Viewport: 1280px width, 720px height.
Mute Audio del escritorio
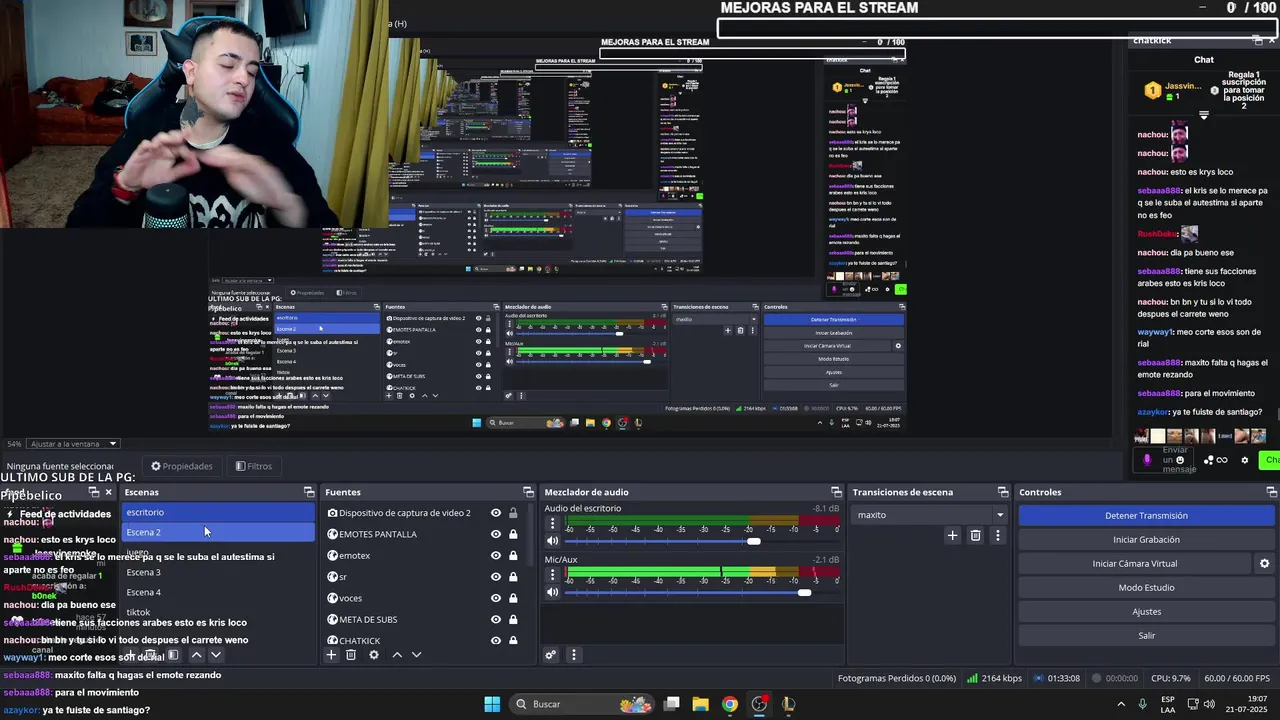point(552,541)
